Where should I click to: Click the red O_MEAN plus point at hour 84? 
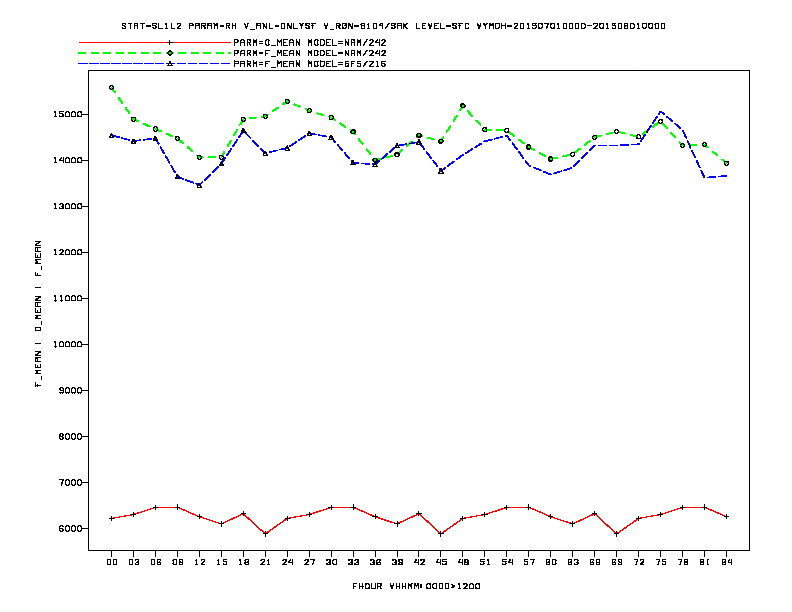pos(726,517)
